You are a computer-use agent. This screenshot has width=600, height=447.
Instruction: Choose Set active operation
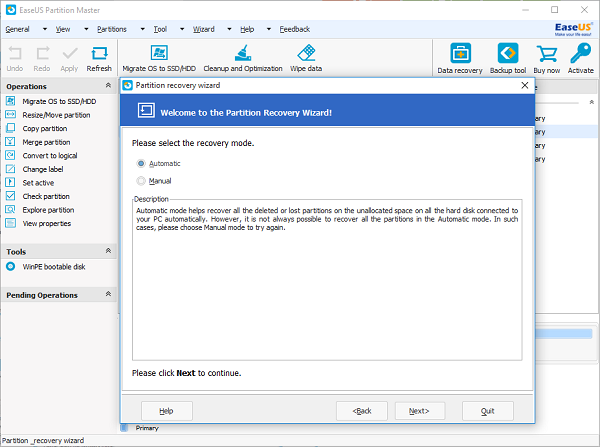(x=38, y=183)
